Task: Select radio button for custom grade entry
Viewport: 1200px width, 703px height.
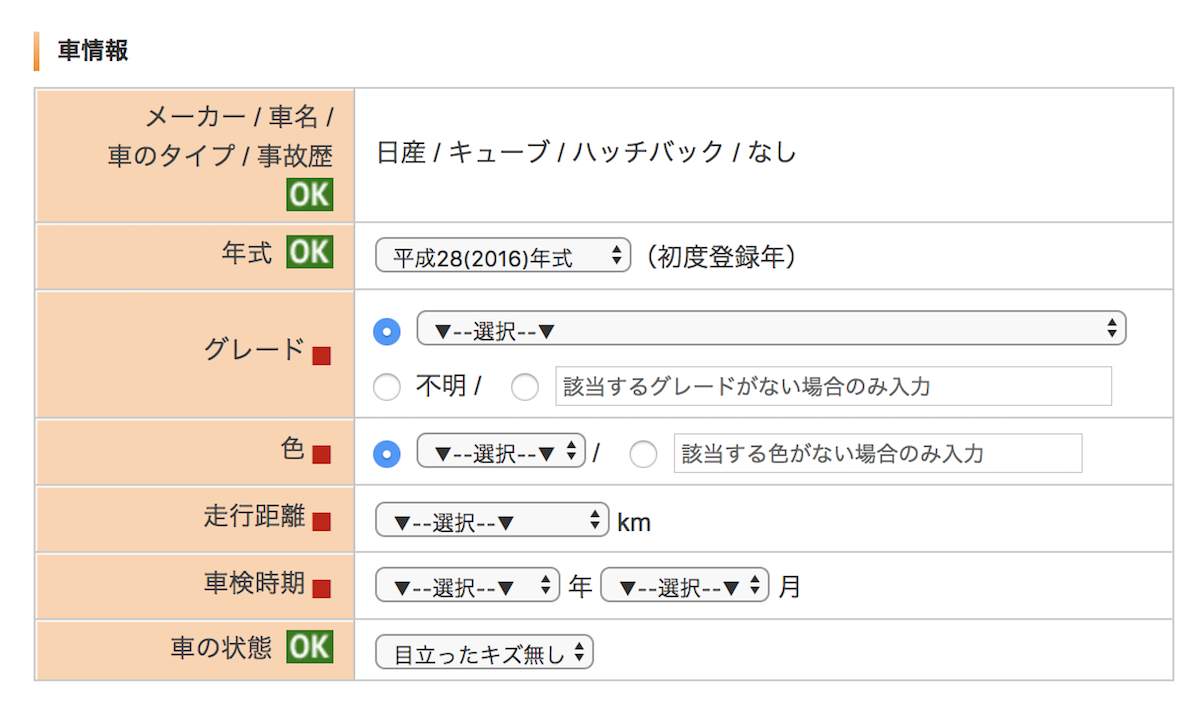Action: 525,387
